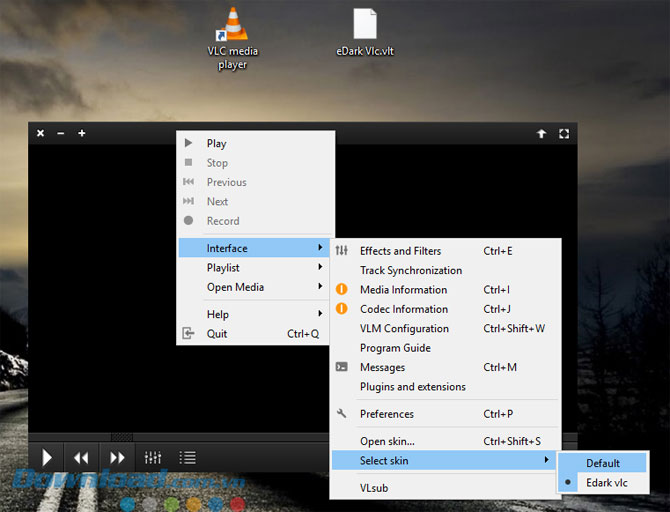The height and width of the screenshot is (512, 670).
Task: Open VLM Configuration
Action: pyautogui.click(x=445, y=328)
